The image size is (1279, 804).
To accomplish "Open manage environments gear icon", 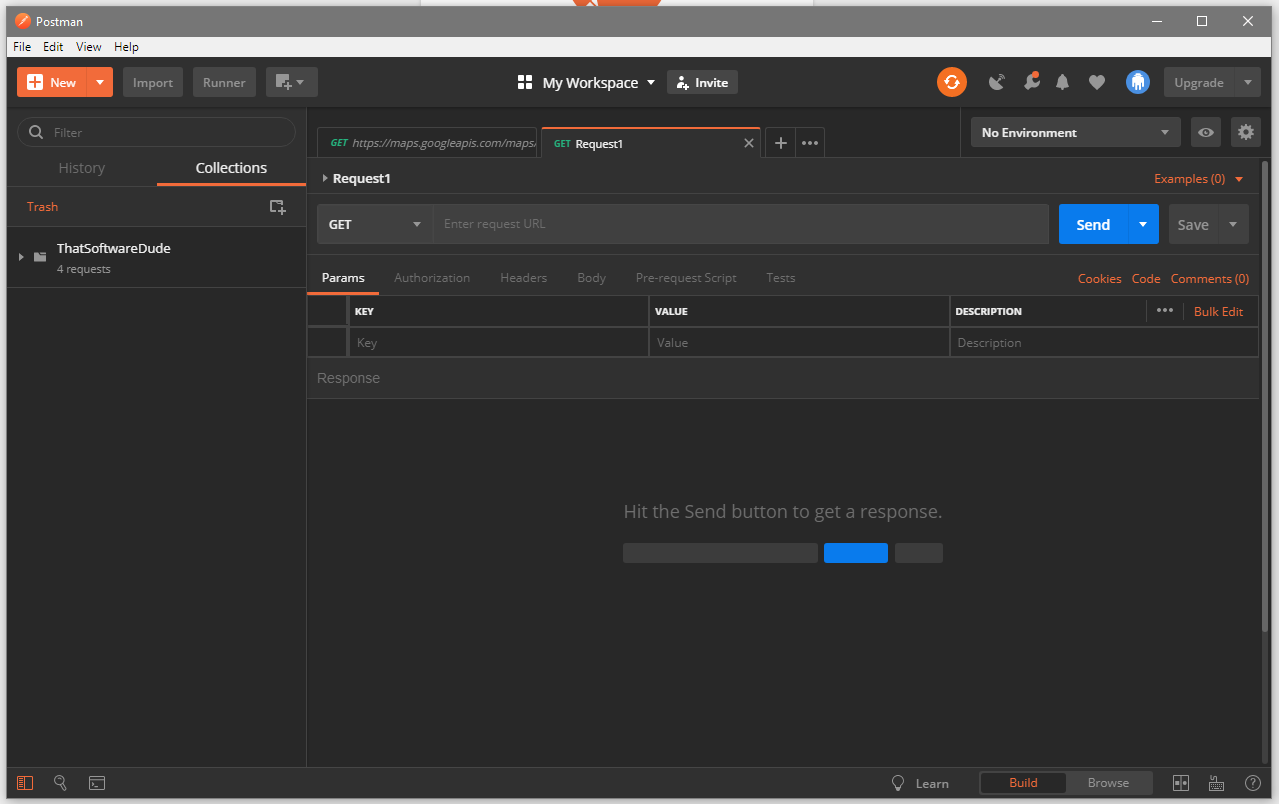I will click(1245, 132).
